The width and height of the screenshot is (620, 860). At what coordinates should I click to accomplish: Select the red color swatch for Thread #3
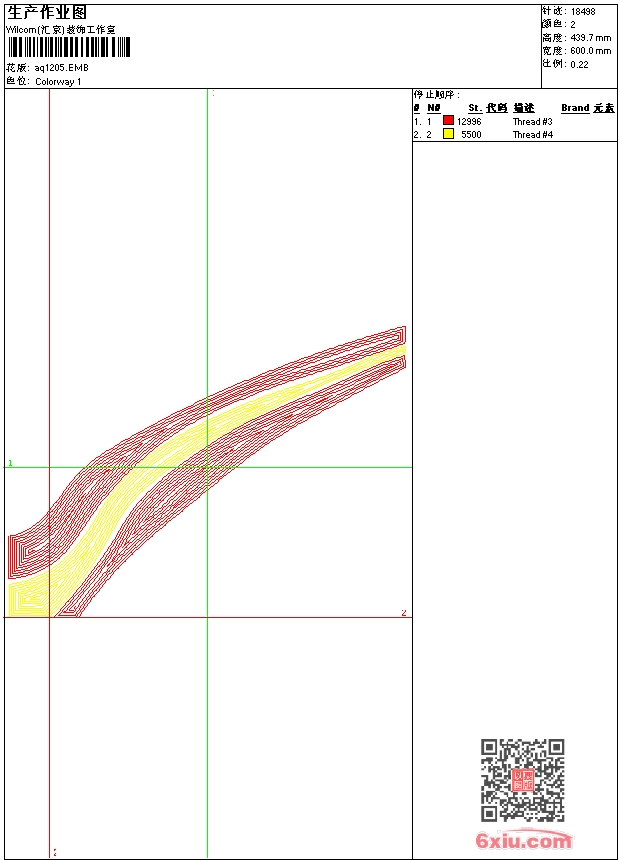click(x=448, y=121)
